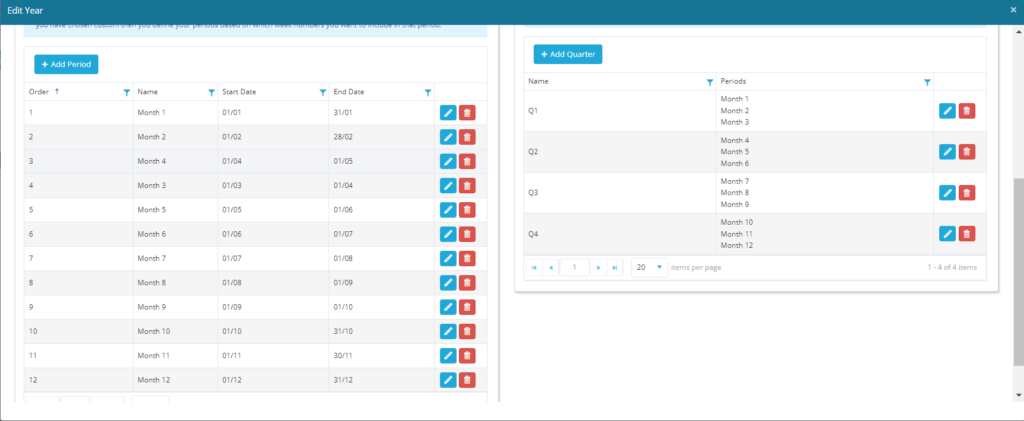Open filter for the Order column
Viewport: 1024px width, 421px height.
126,92
